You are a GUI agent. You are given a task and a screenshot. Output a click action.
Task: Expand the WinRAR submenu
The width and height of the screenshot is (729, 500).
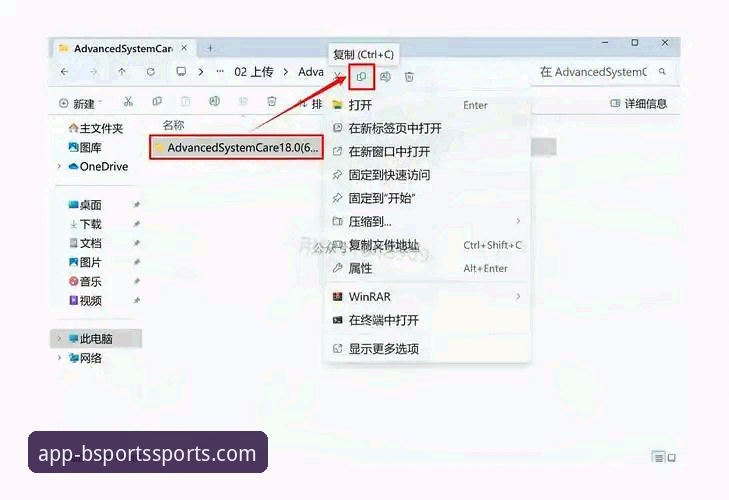[x=518, y=296]
